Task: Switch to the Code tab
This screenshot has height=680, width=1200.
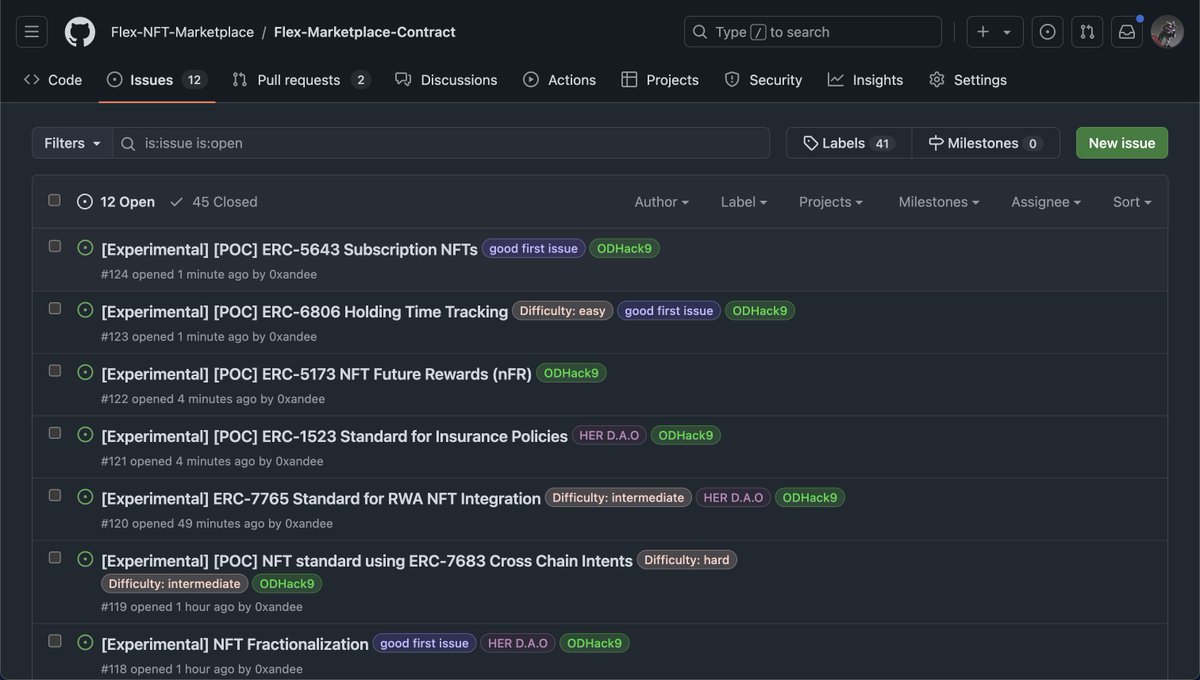Action: click(53, 80)
